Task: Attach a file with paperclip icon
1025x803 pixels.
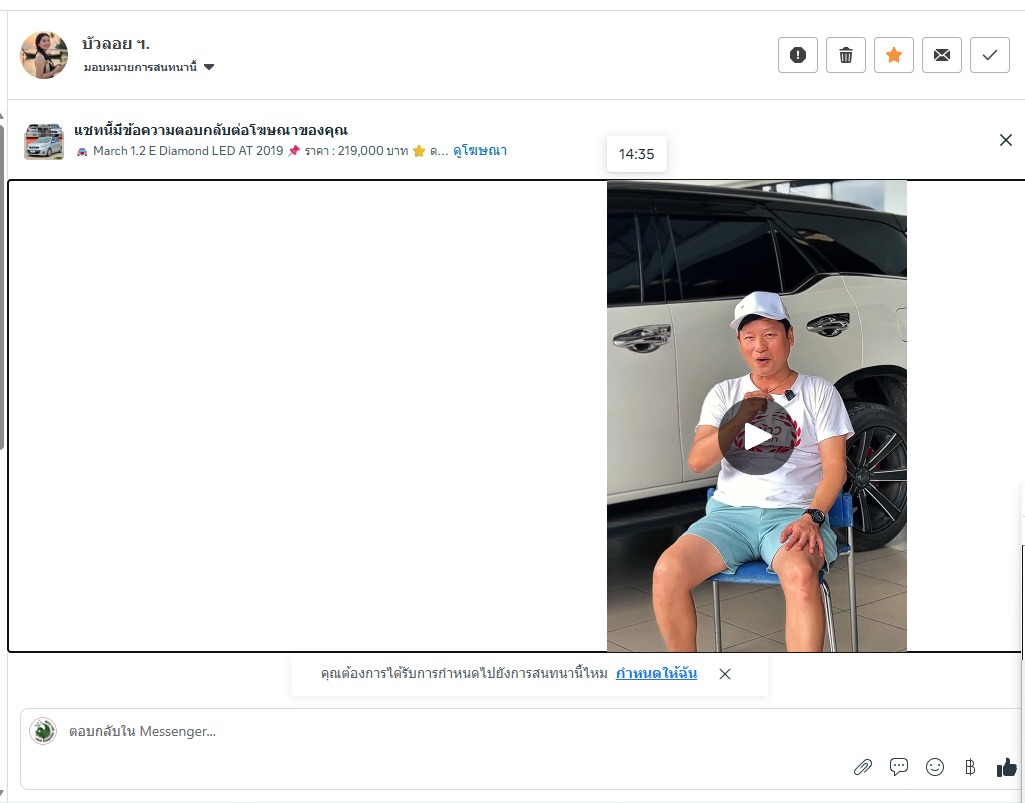Action: point(863,767)
